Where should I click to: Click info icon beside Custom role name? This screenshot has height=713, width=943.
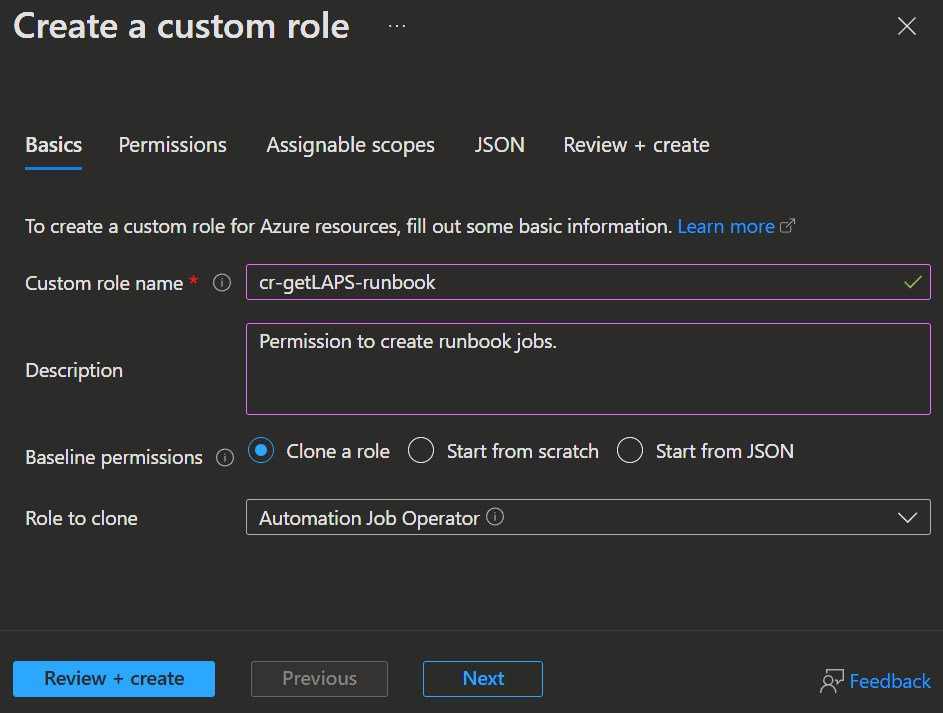[x=222, y=283]
